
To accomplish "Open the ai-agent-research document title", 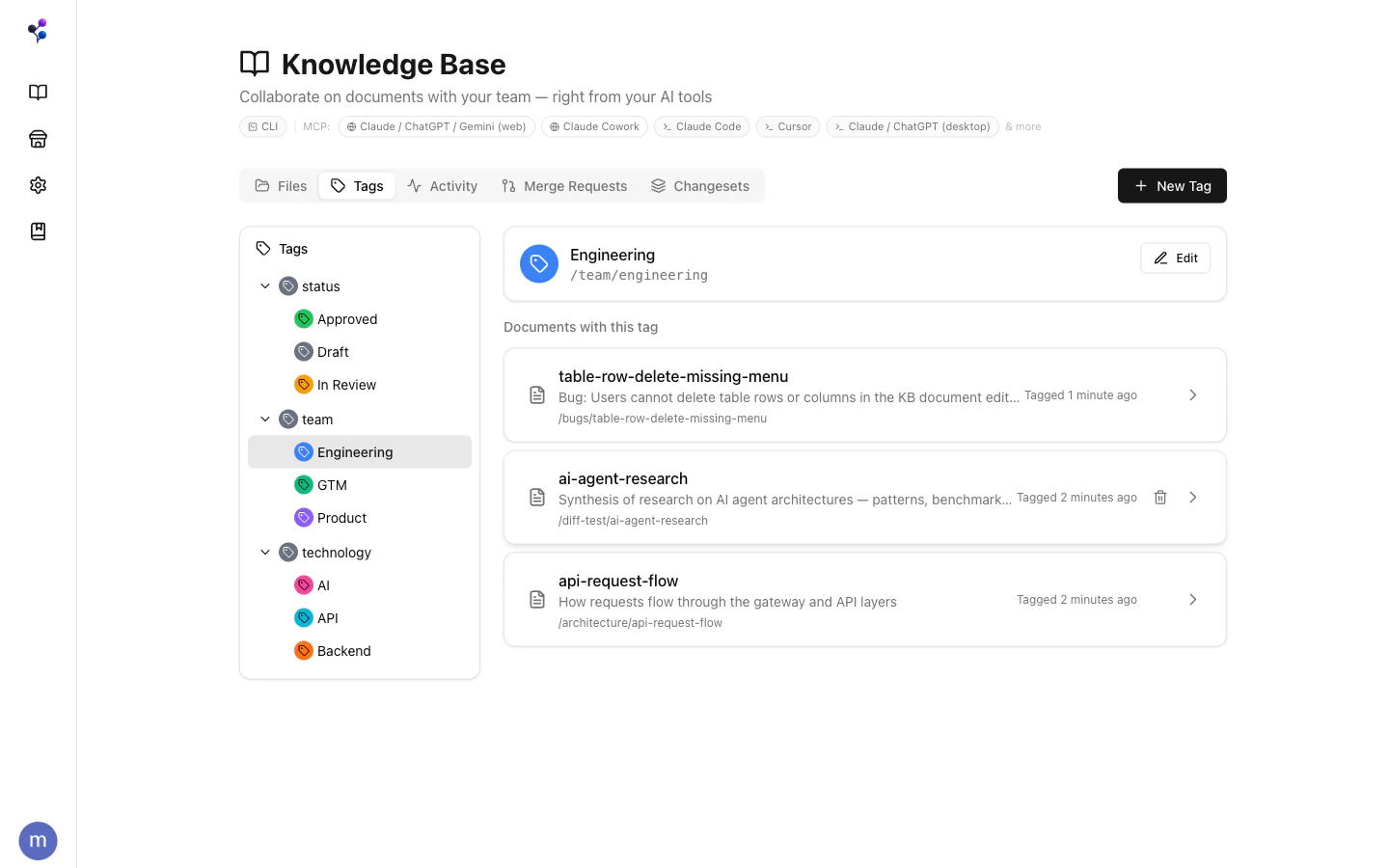I will coord(623,478).
